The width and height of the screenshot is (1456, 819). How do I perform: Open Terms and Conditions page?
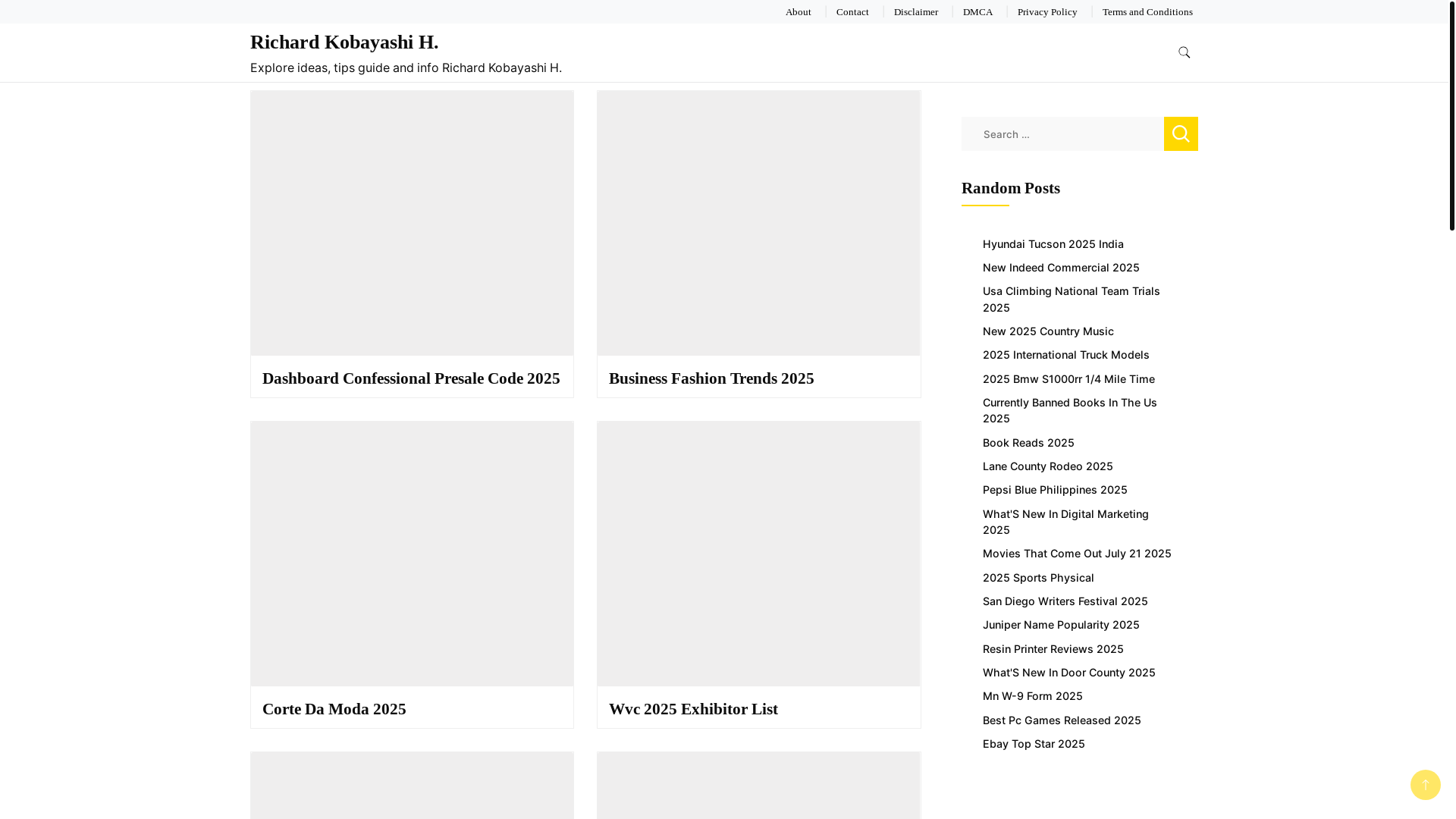point(1147,12)
